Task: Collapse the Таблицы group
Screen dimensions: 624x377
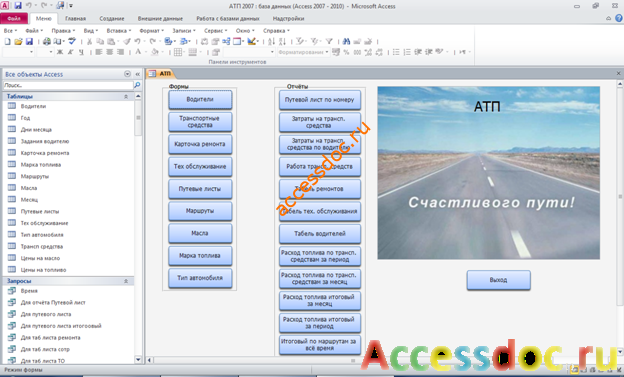Action: pyautogui.click(x=126, y=96)
